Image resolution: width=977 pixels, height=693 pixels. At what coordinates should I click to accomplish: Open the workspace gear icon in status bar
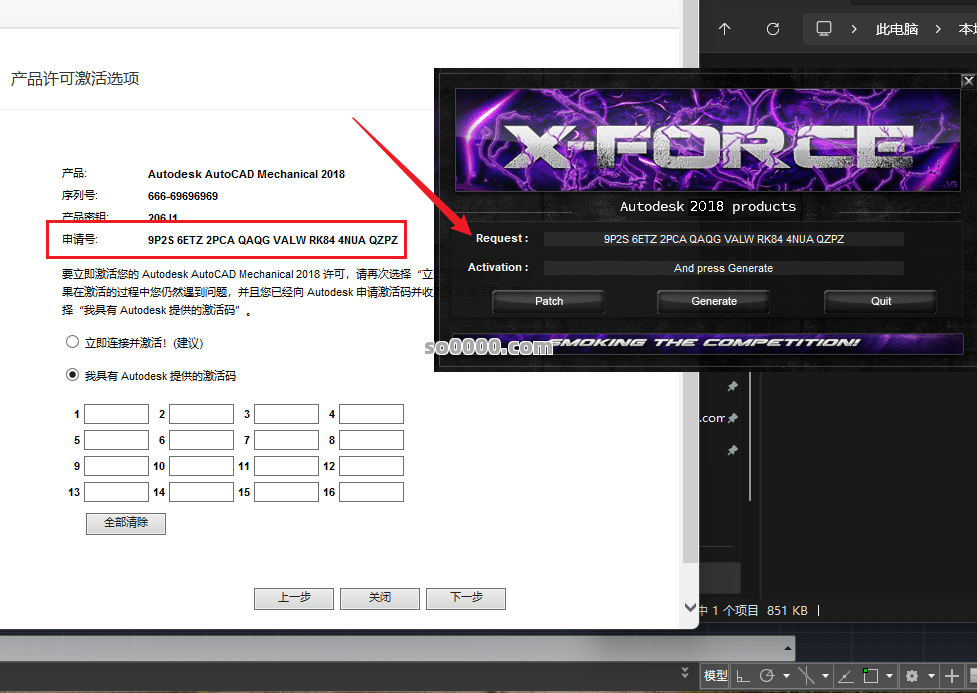point(911,676)
